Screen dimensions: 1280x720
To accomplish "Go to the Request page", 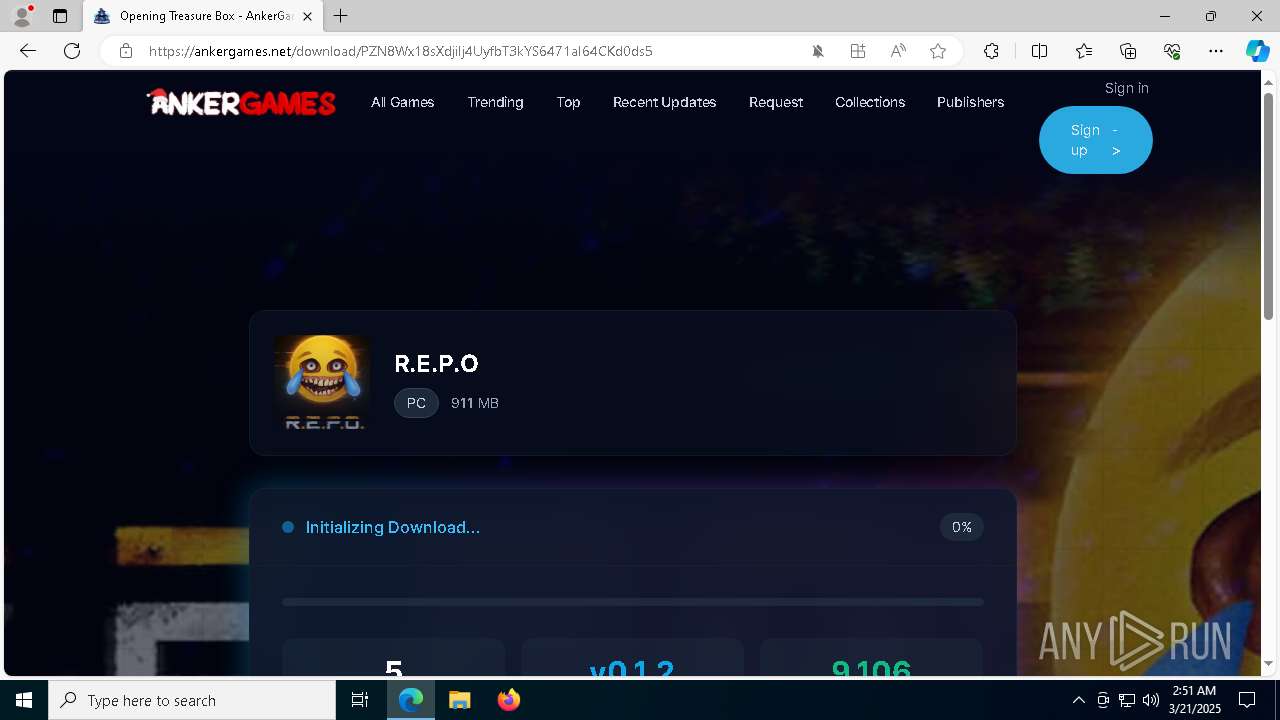I will pyautogui.click(x=776, y=102).
